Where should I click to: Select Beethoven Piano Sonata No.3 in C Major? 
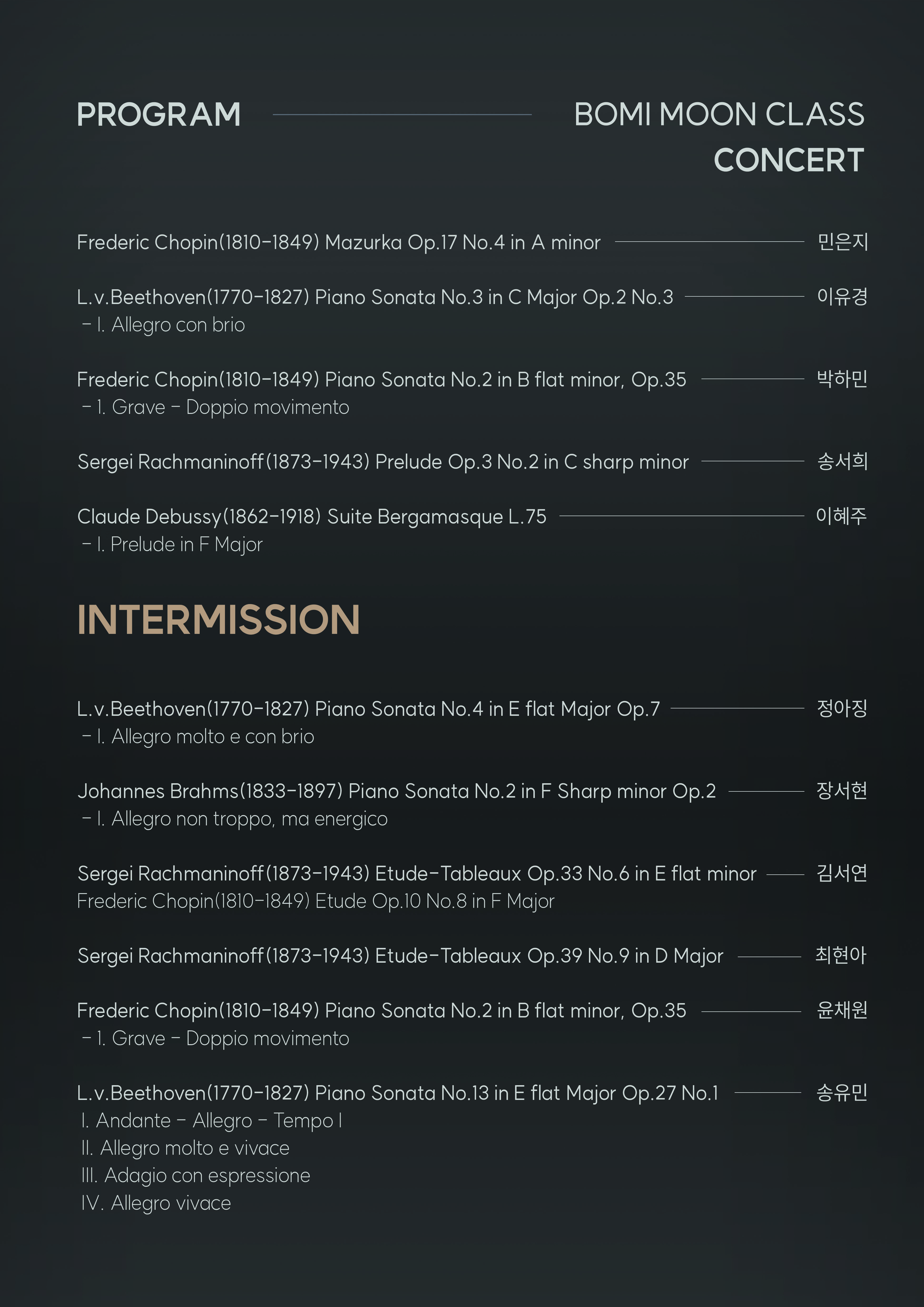coord(375,297)
